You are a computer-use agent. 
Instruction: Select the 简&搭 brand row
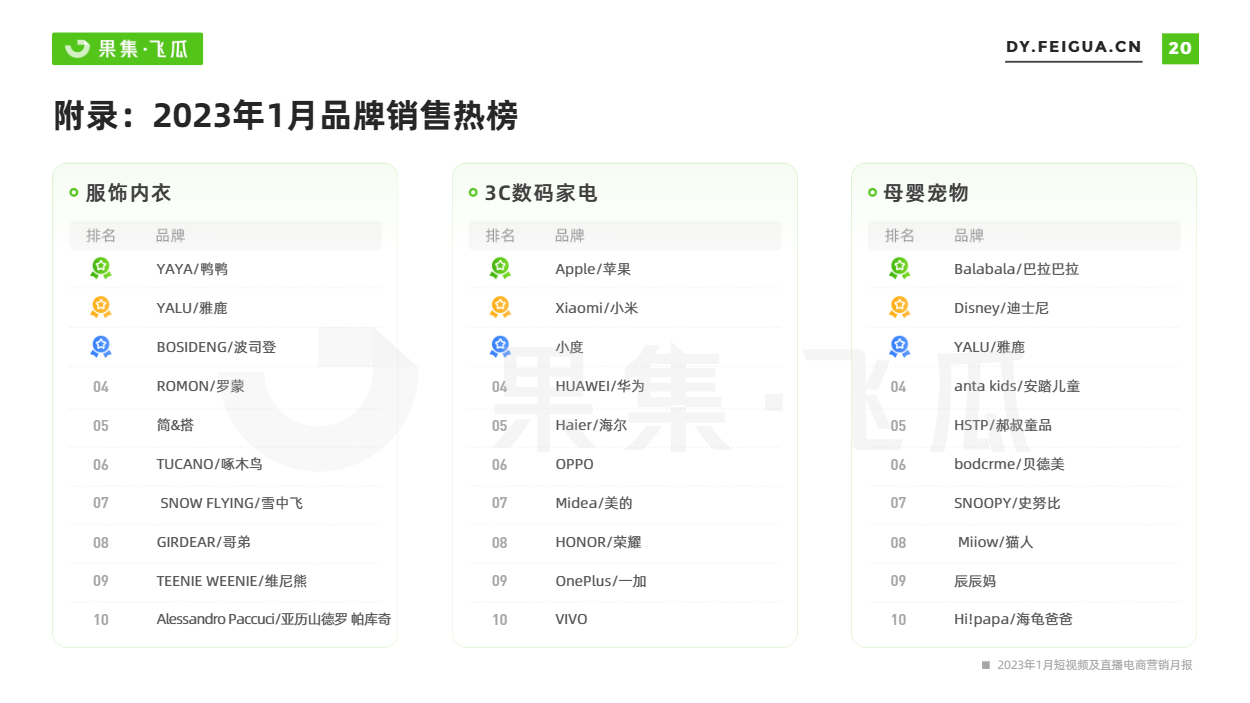coord(226,425)
